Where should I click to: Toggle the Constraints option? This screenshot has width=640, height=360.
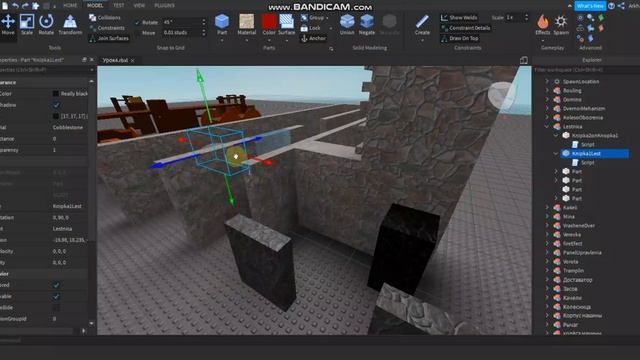[107, 28]
